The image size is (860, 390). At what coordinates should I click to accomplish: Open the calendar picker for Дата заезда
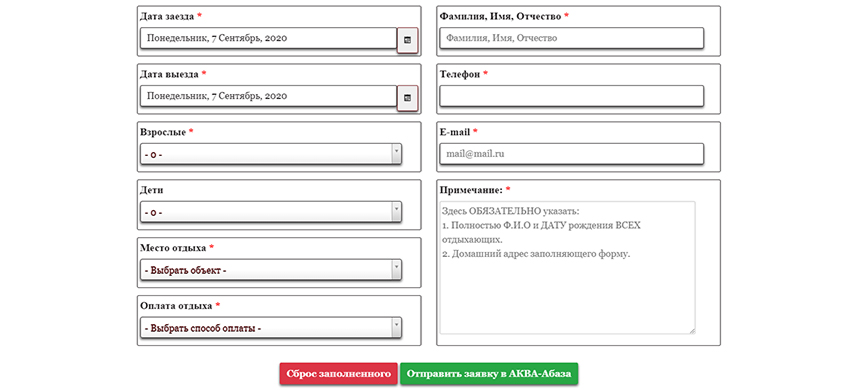click(408, 40)
